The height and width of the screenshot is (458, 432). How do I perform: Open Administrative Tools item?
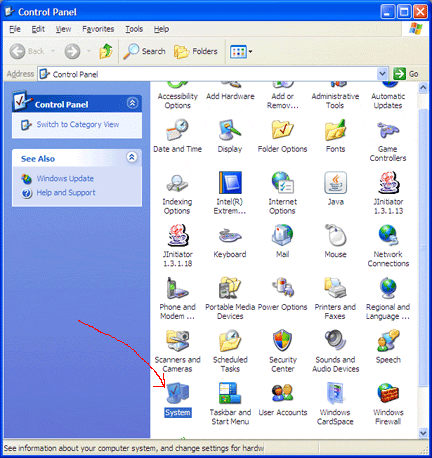pyautogui.click(x=335, y=96)
